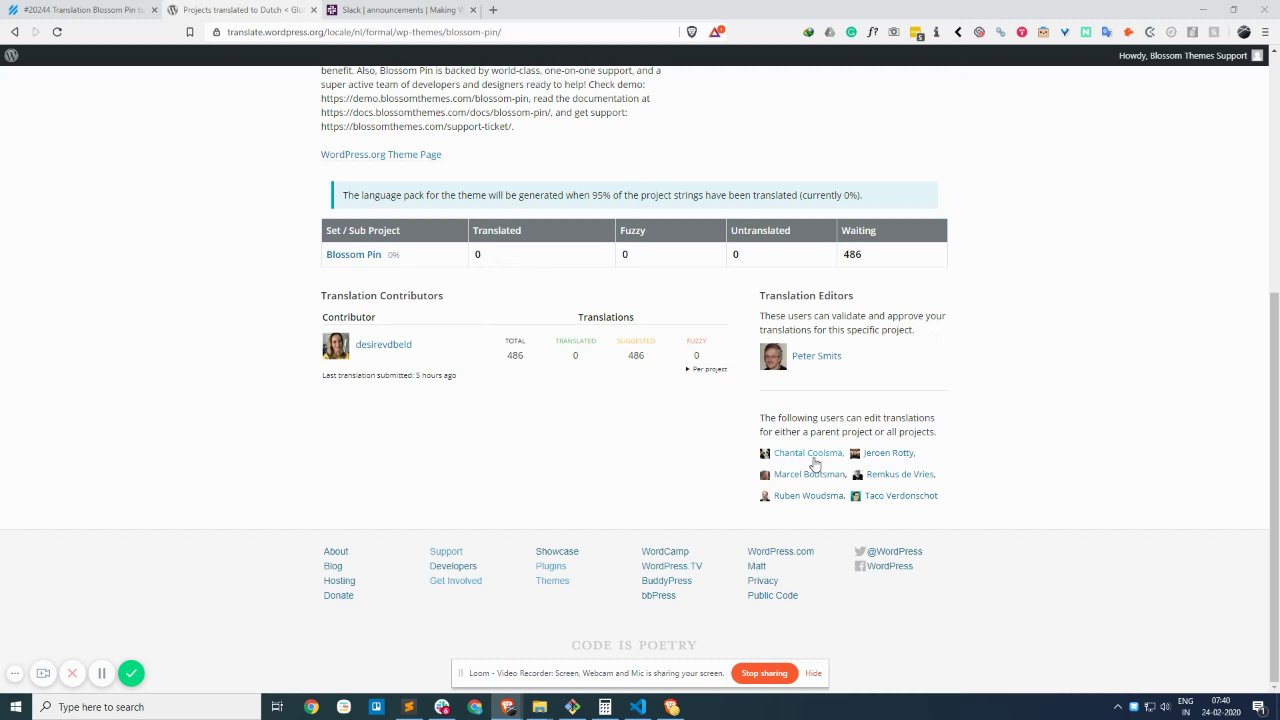Open Ruben Woudsma profile link
Image resolution: width=1280 pixels, height=720 pixels.
point(808,496)
